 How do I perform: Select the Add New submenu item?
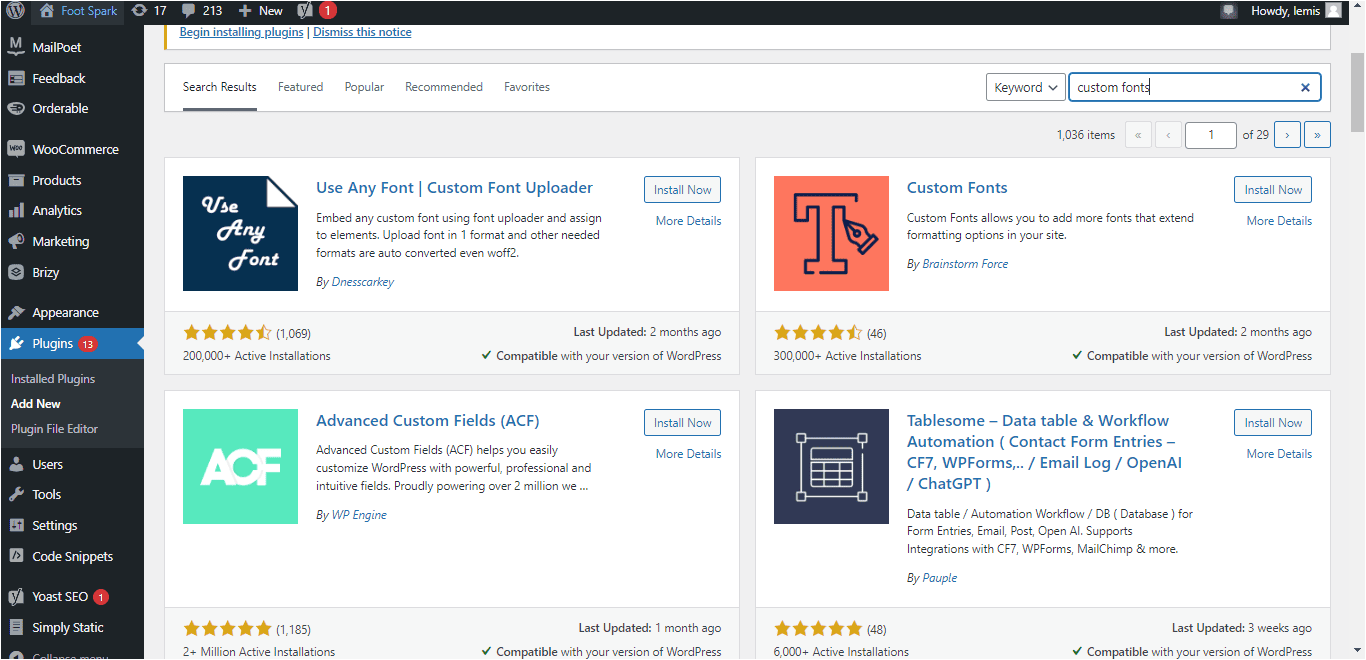point(36,404)
